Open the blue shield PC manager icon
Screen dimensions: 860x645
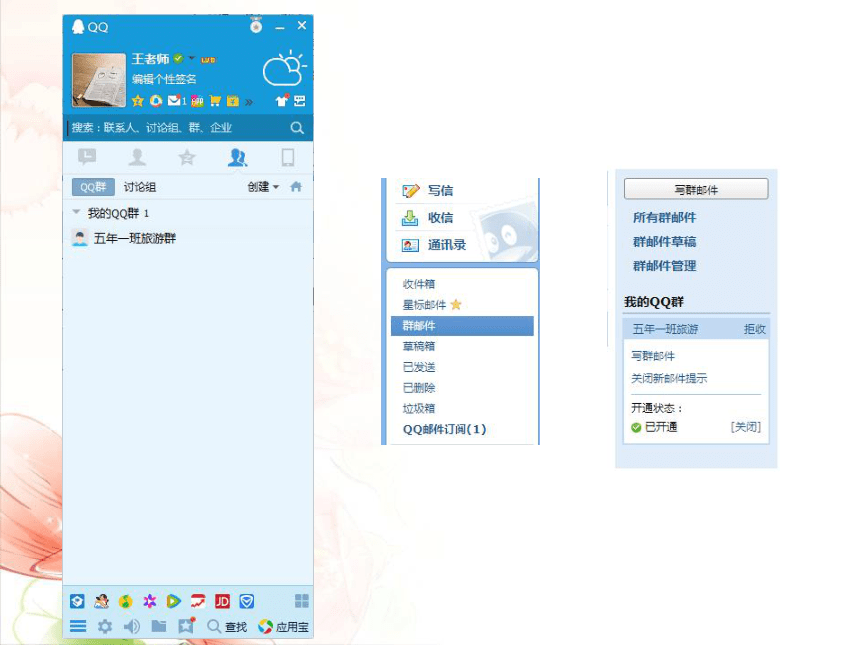[x=247, y=601]
